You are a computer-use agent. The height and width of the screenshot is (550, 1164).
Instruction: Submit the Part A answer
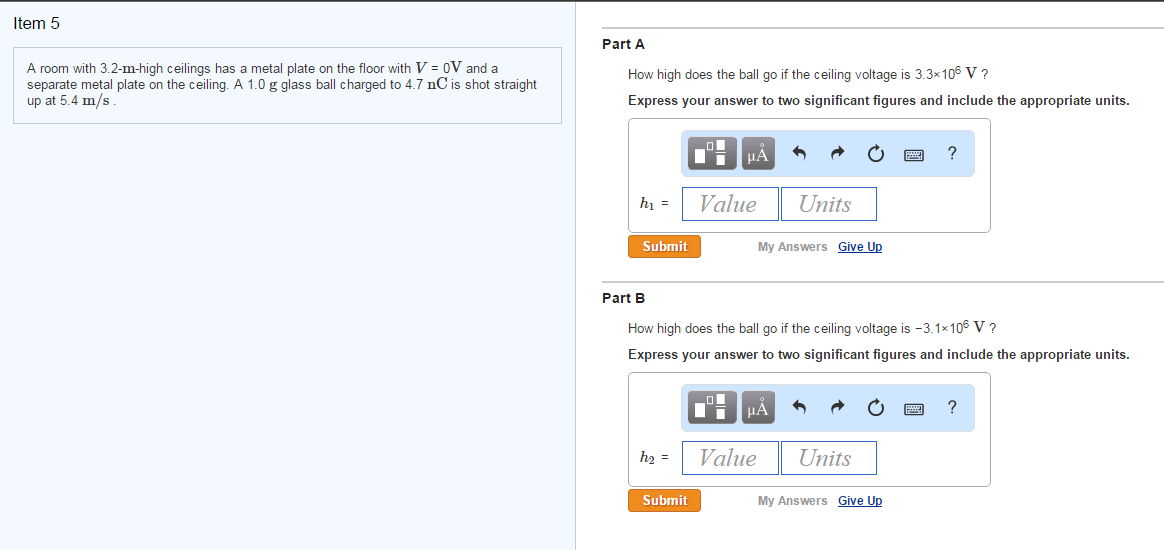point(664,246)
